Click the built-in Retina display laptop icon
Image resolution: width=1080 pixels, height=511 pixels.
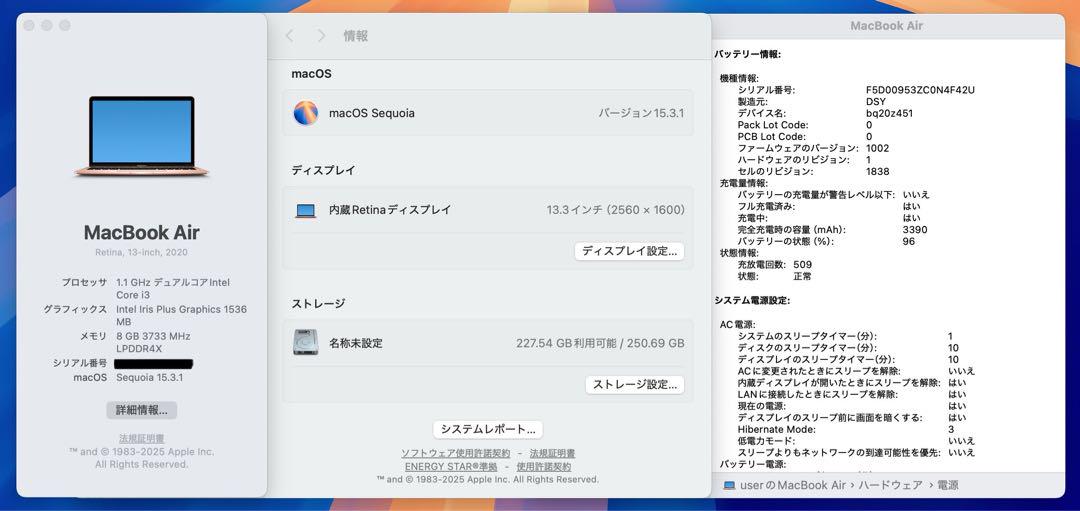[306, 211]
